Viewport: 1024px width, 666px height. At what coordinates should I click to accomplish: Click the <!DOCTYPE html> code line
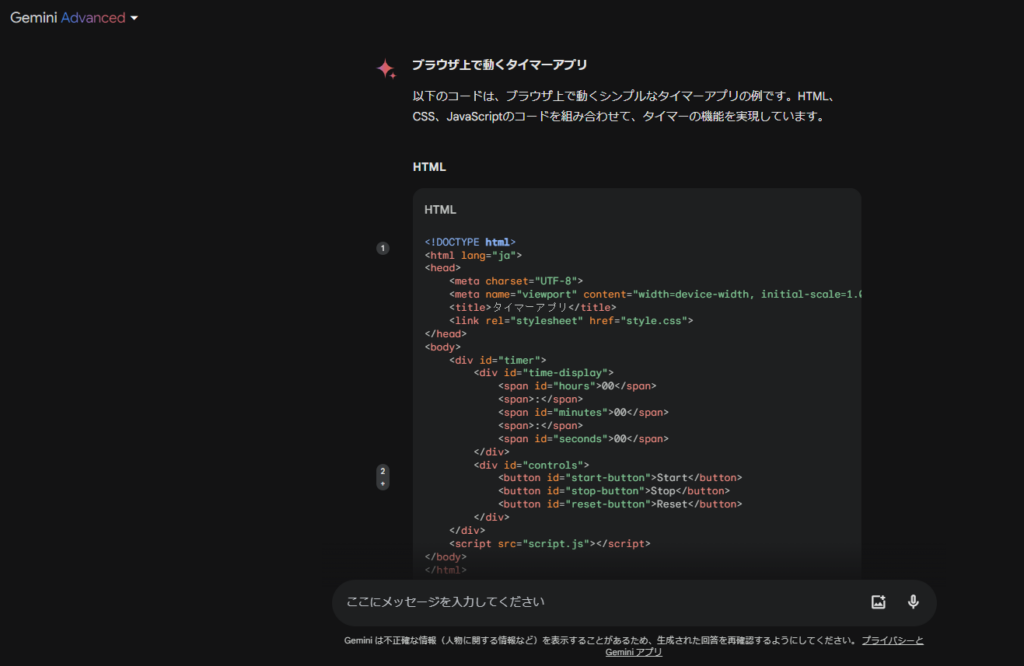(x=470, y=242)
